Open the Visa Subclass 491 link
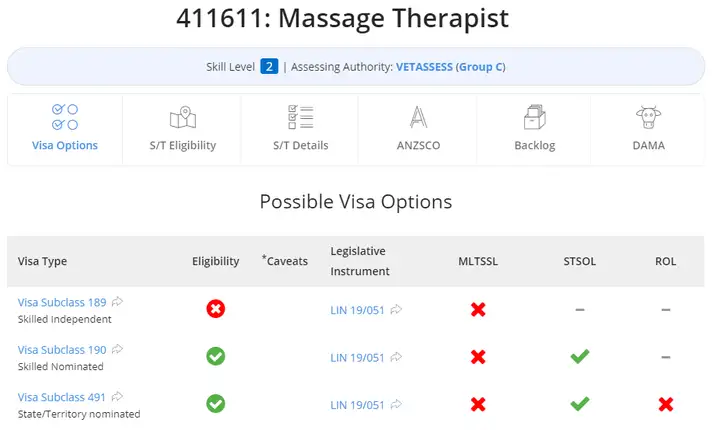Viewport: 720px width, 430px height. (62, 397)
